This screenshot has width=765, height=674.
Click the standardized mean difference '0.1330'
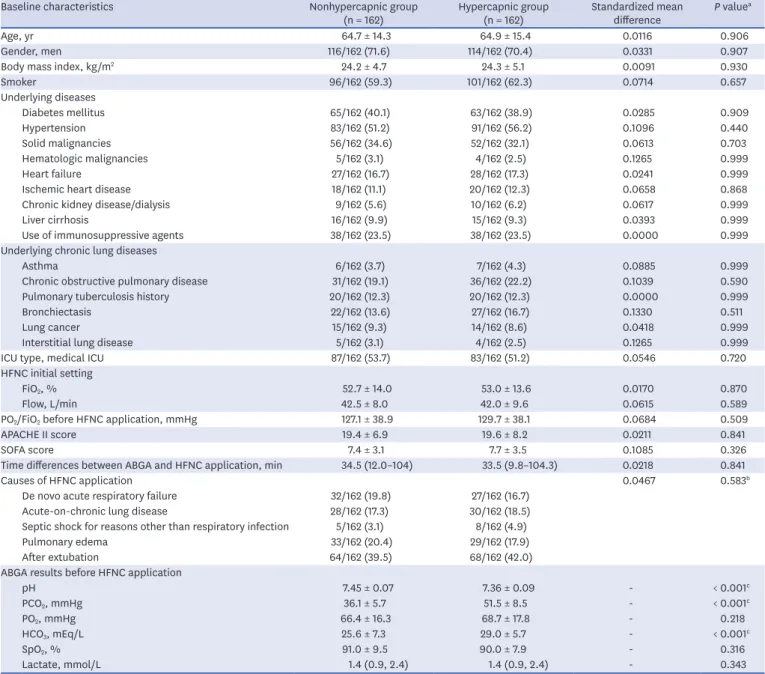point(637,312)
